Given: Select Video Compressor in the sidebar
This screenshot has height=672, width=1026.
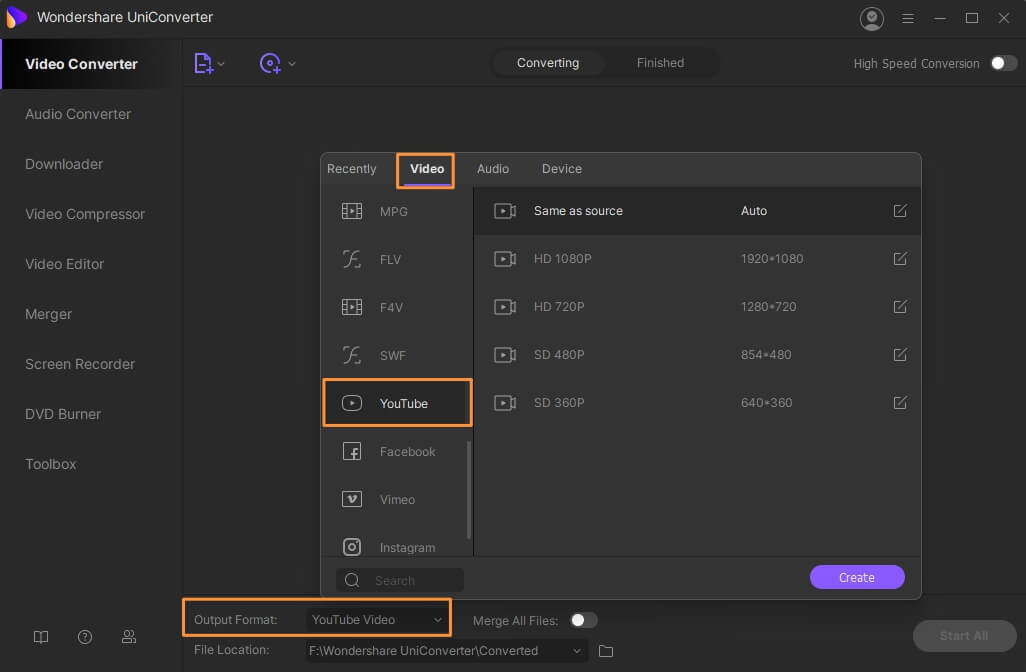Looking at the screenshot, I should 85,214.
